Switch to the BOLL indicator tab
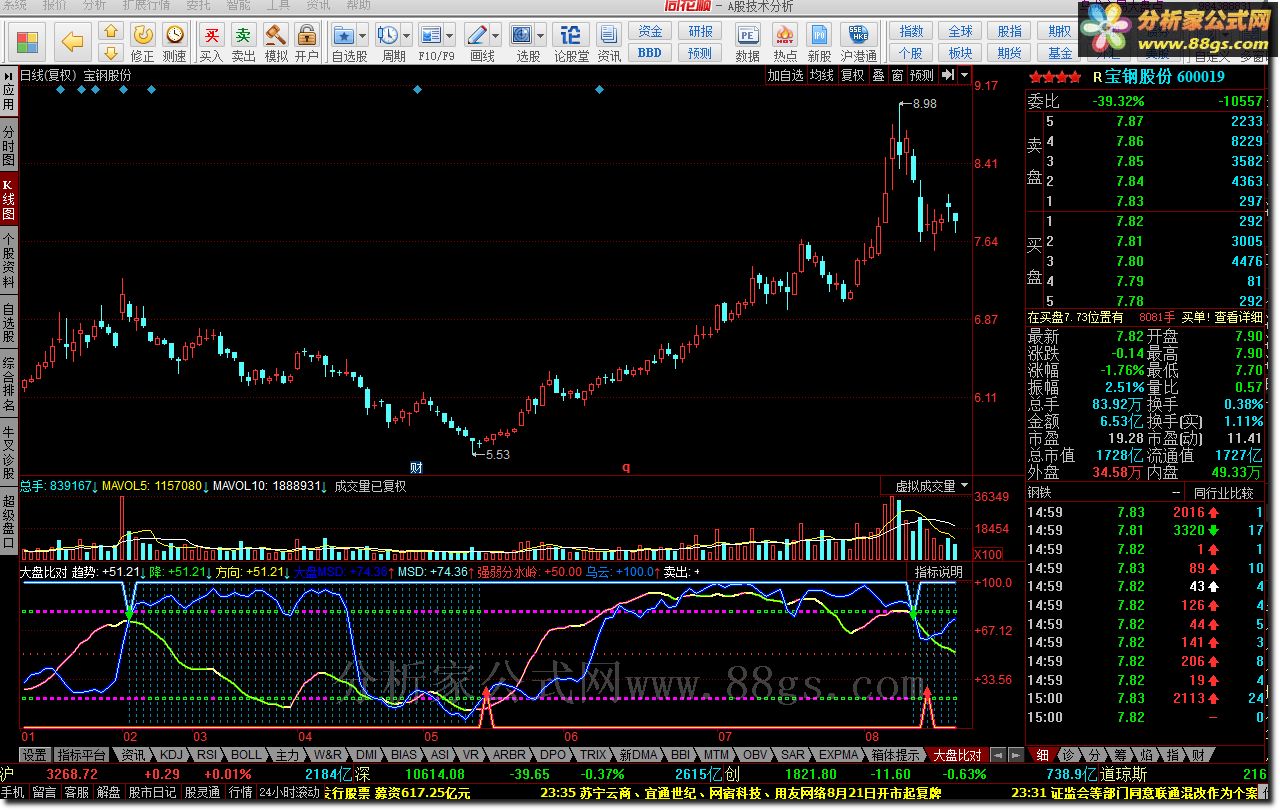 246,755
